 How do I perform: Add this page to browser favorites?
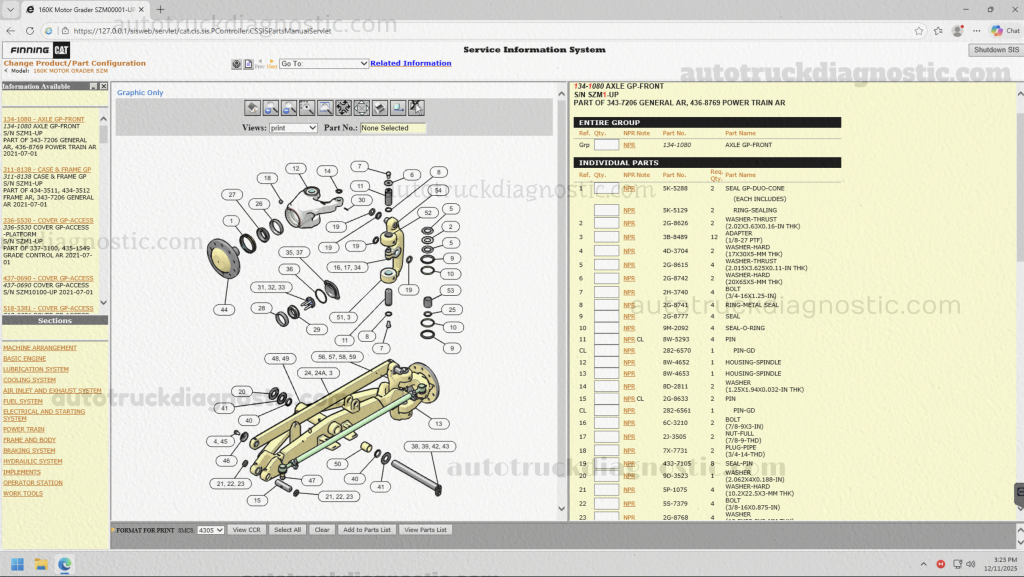(x=919, y=31)
